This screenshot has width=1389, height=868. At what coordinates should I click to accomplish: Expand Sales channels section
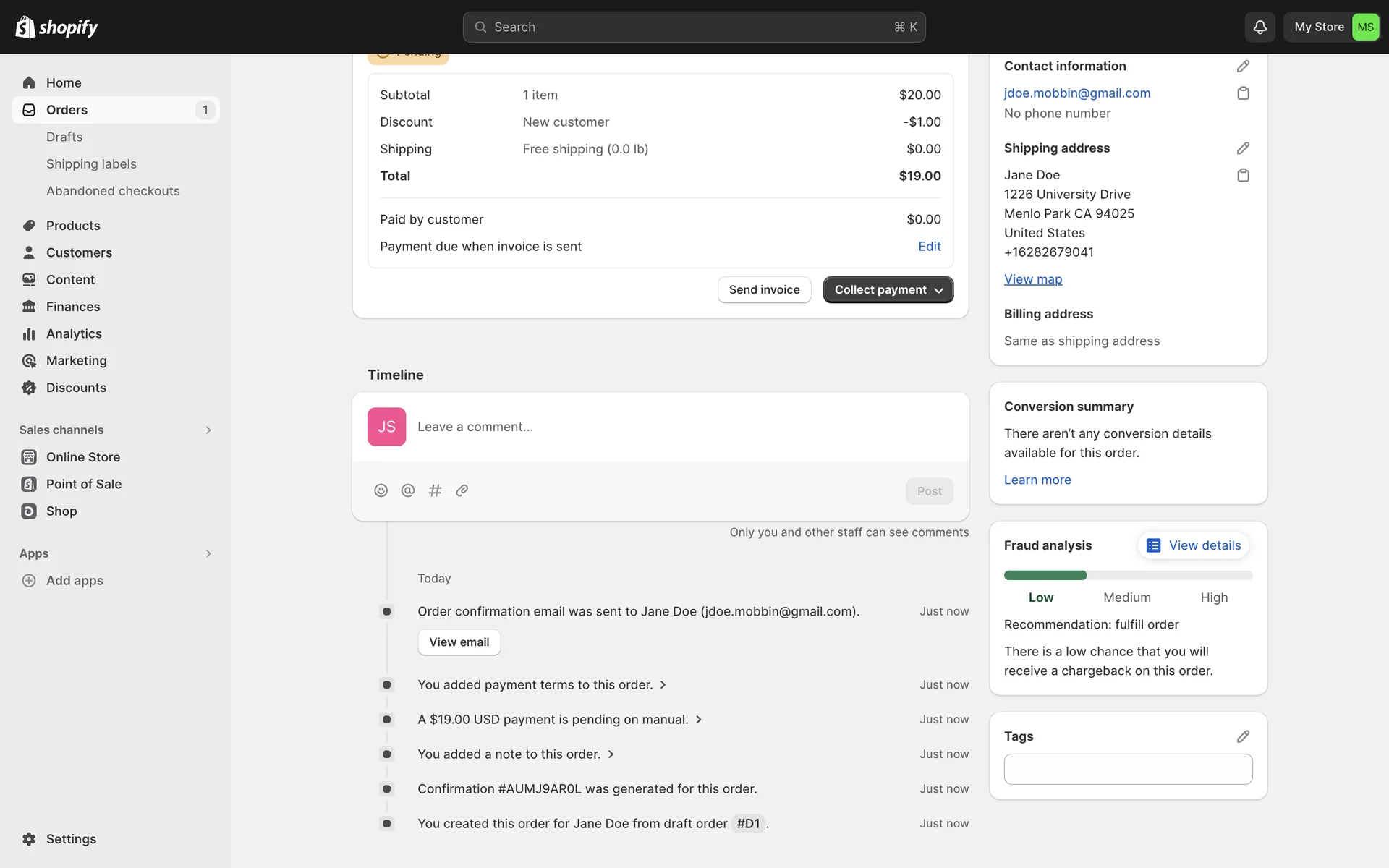pyautogui.click(x=208, y=430)
